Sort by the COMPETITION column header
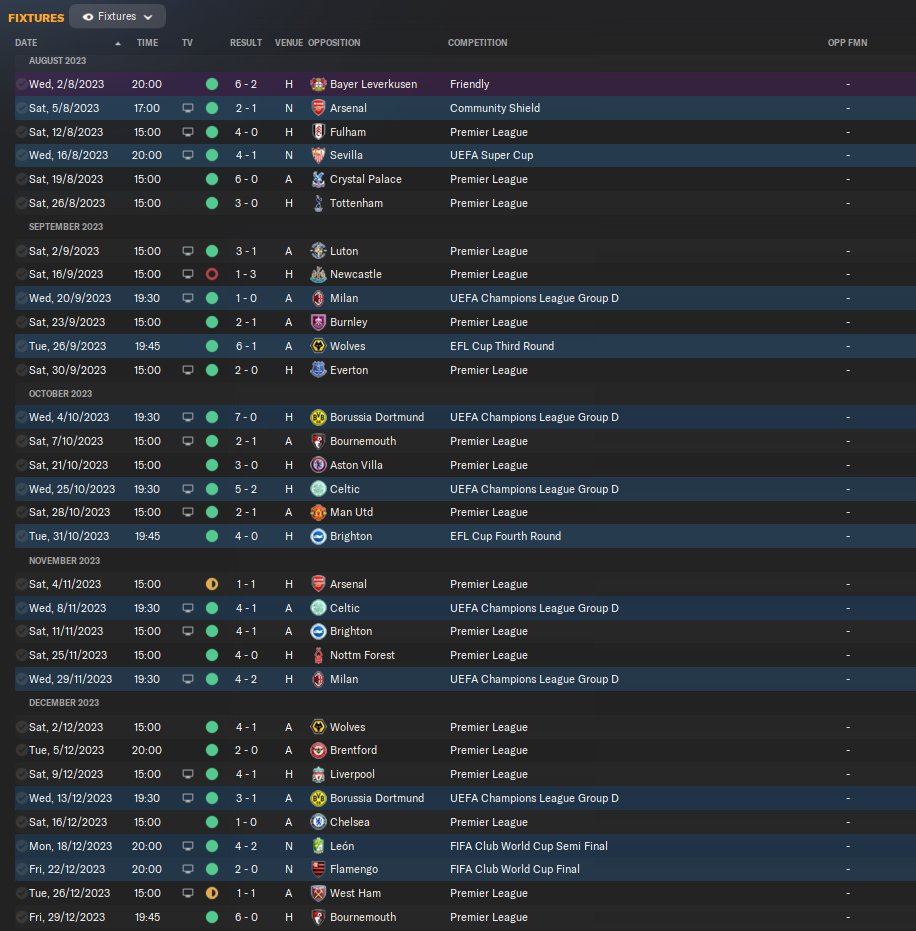 (x=477, y=43)
